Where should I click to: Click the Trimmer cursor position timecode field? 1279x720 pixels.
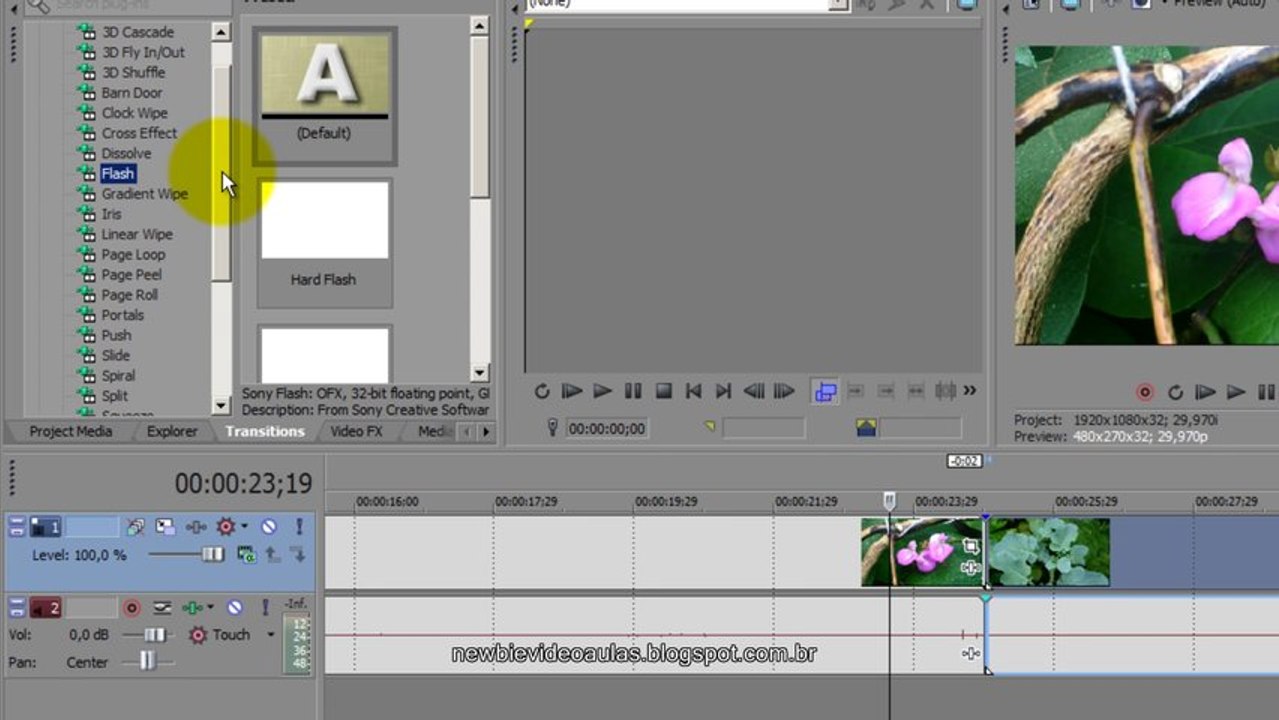coord(607,429)
